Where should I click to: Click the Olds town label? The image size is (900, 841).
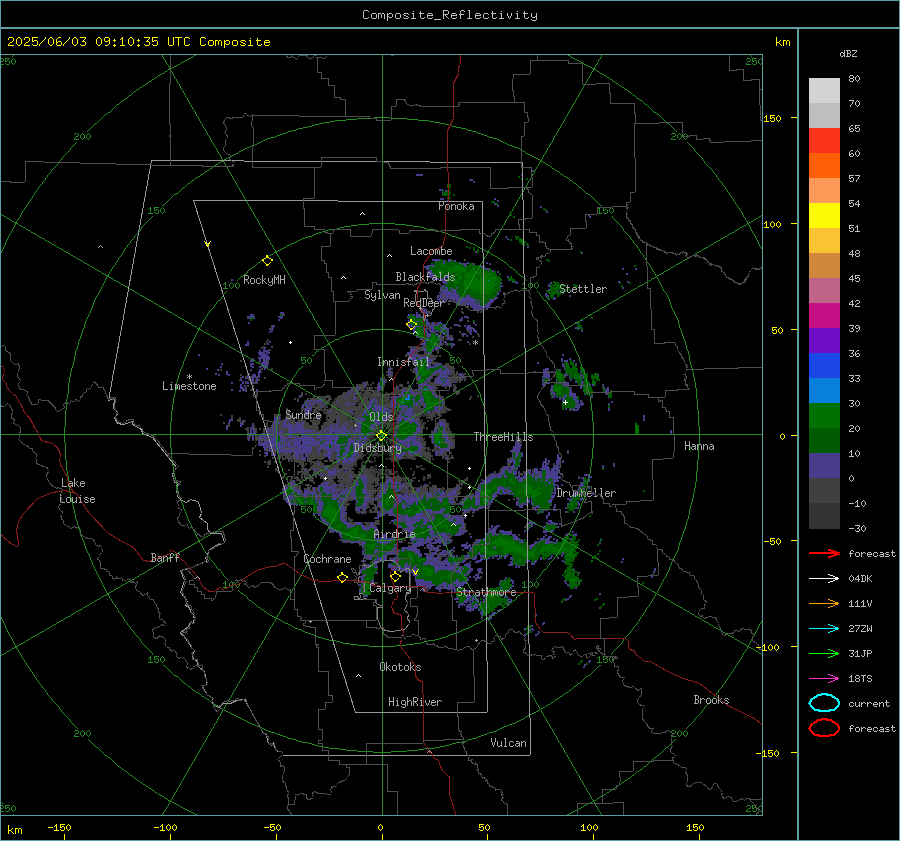[x=381, y=417]
